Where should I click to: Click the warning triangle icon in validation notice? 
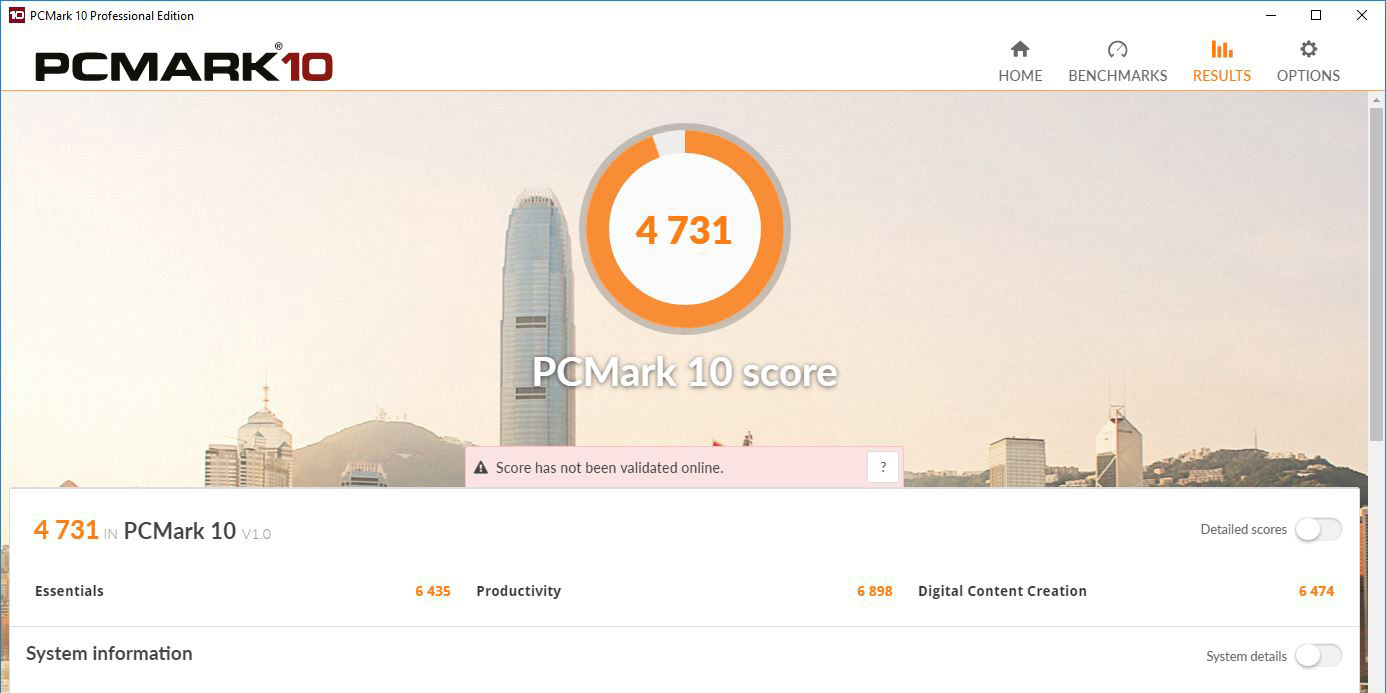coord(481,467)
